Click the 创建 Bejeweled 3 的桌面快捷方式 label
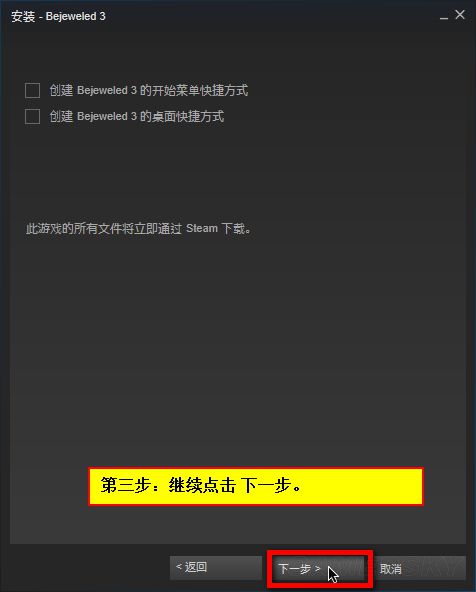 137,116
